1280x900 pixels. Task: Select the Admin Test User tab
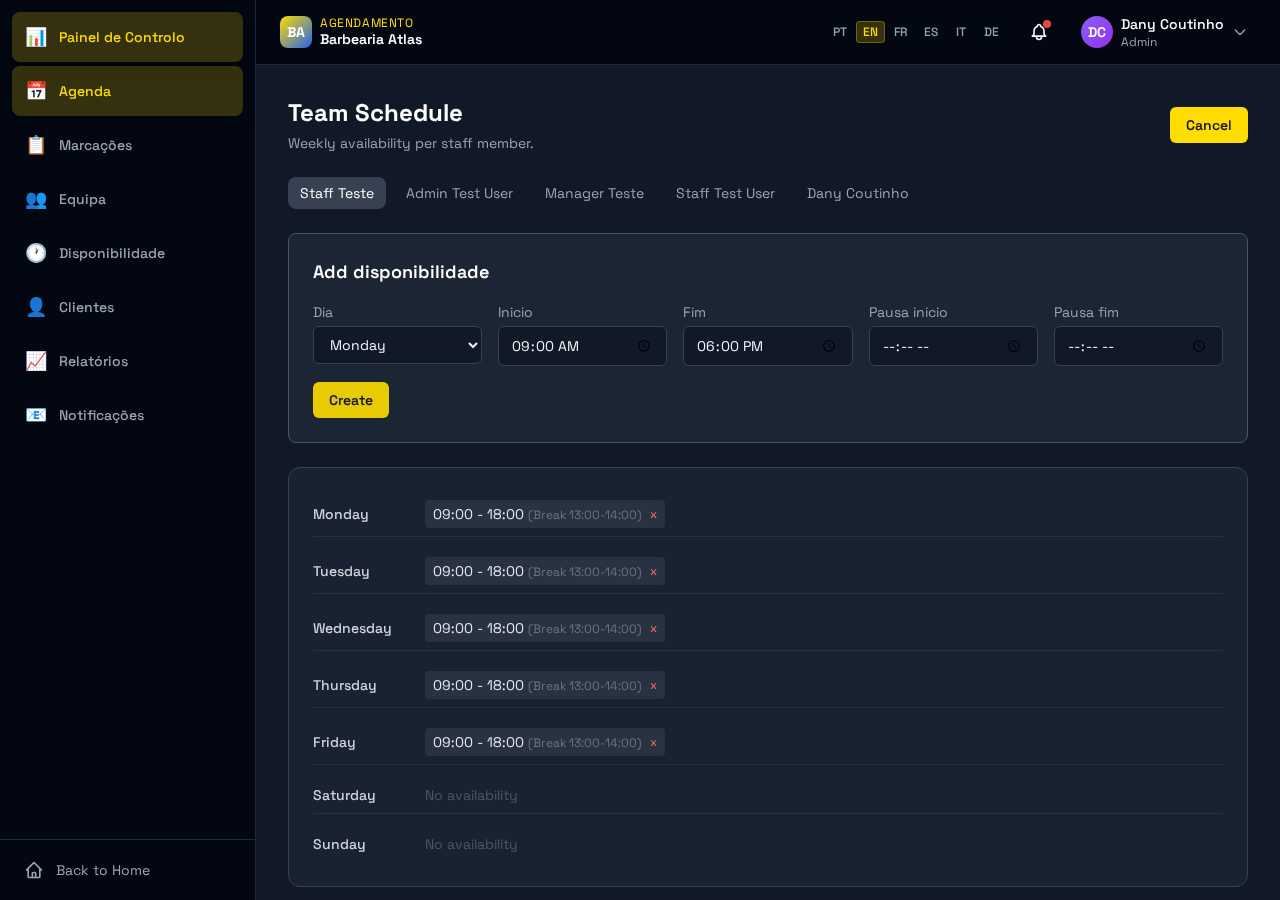coord(459,193)
